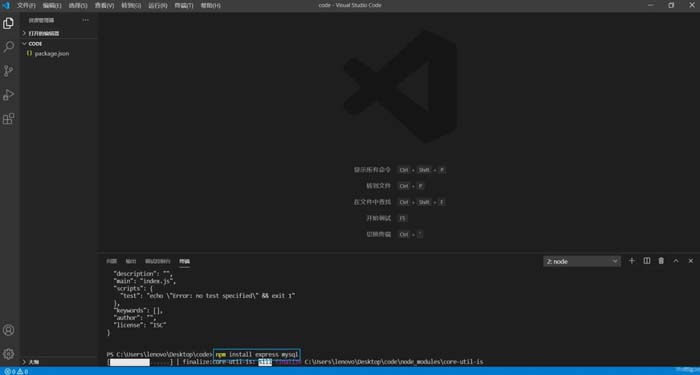The width and height of the screenshot is (700, 375).
Task: Open the 帮助(H) Help menu
Action: (210, 5)
